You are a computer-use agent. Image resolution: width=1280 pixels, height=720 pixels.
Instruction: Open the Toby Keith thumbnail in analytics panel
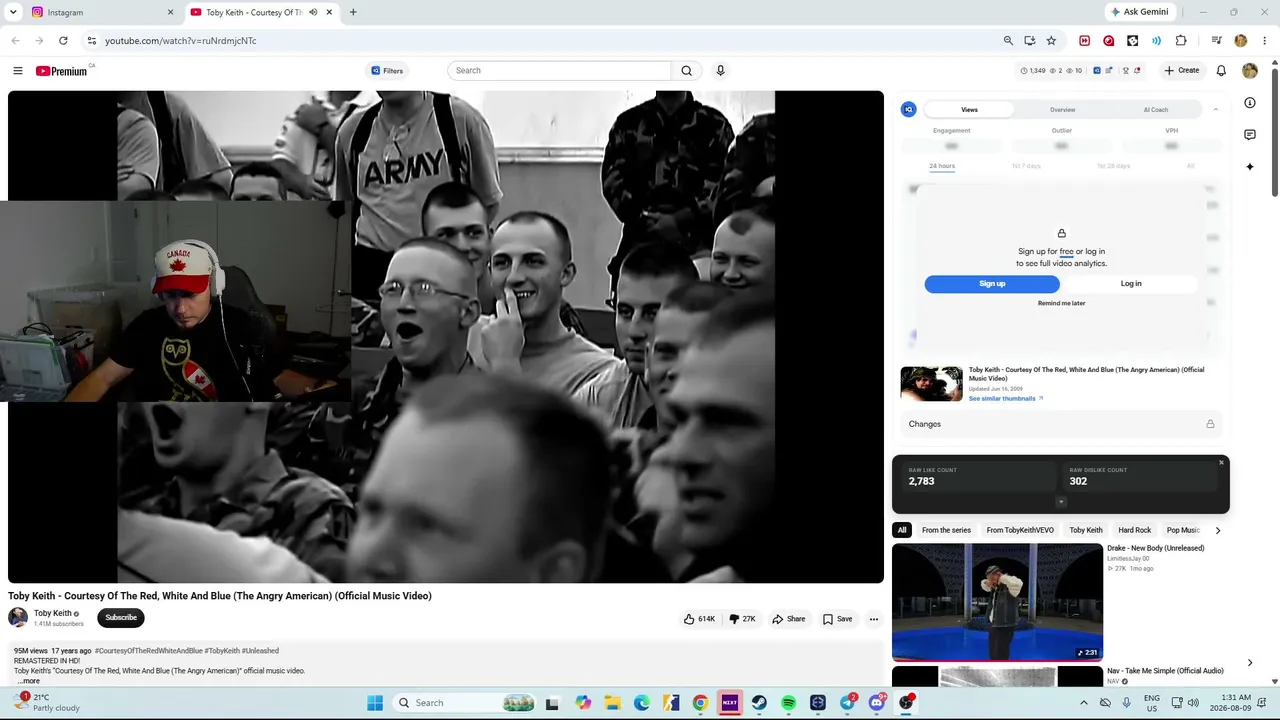click(931, 384)
